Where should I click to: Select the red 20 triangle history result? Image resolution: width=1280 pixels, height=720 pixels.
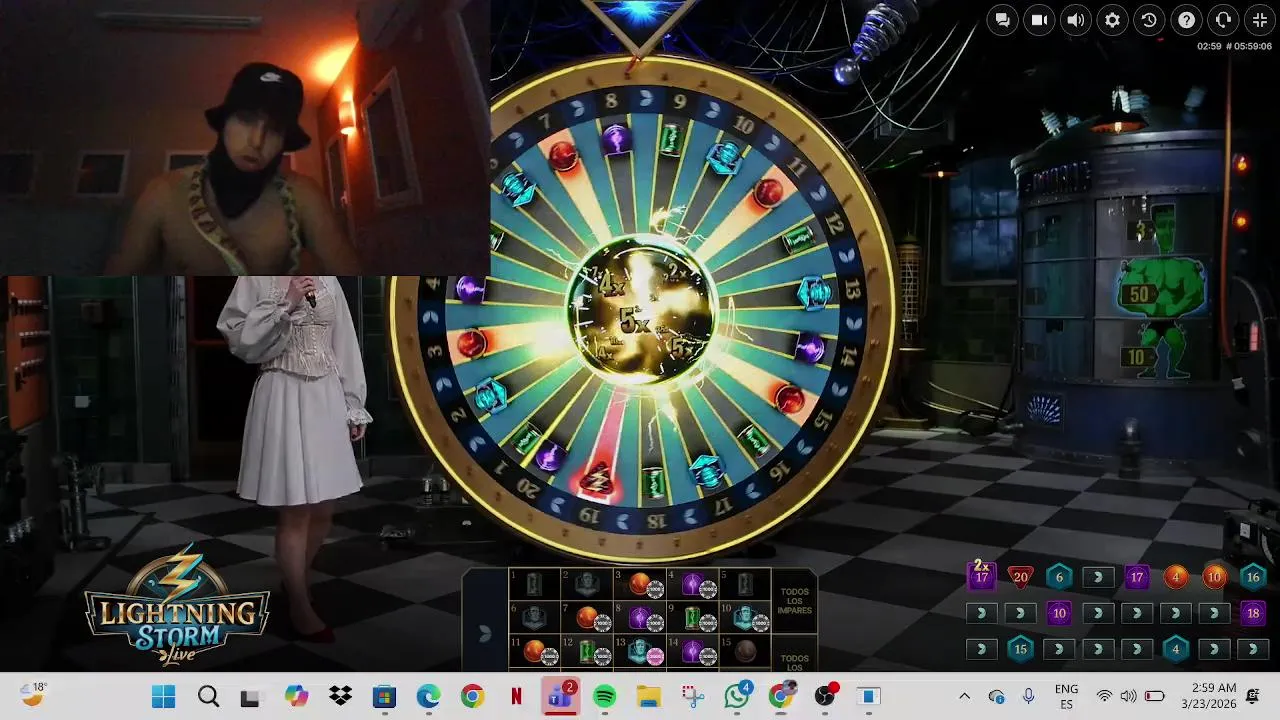[1020, 577]
